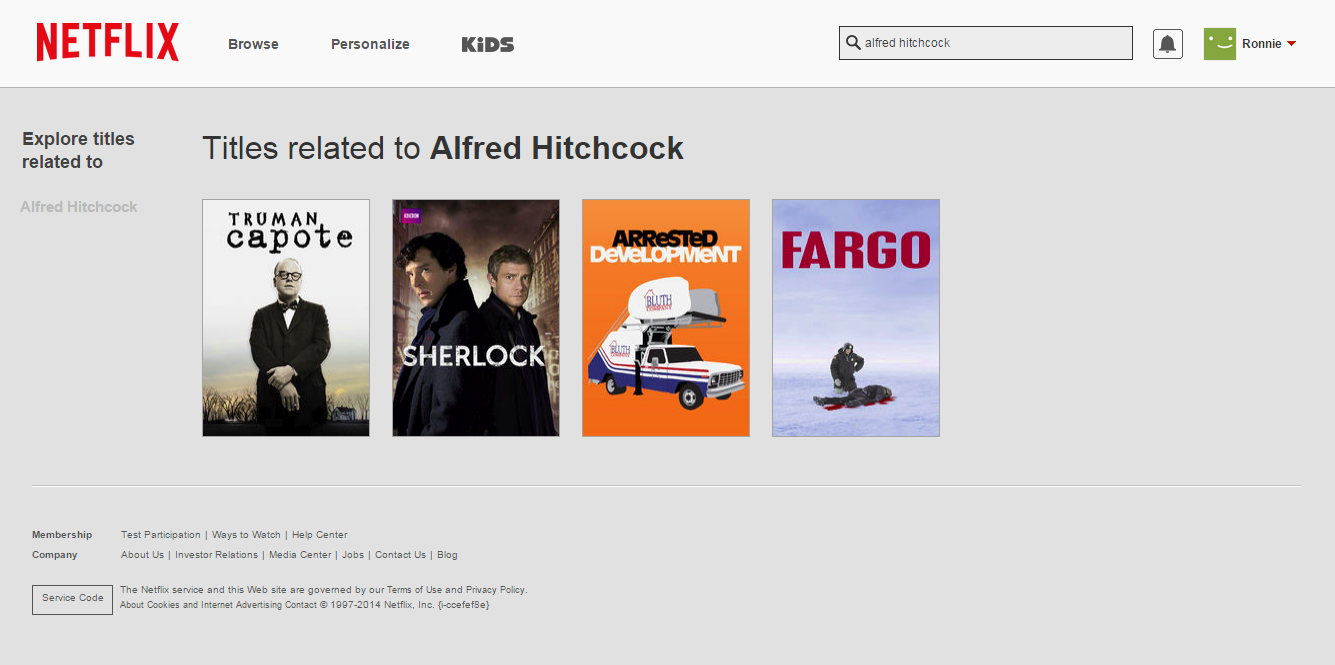
Task: Open the Investor Relations link
Action: click(216, 555)
